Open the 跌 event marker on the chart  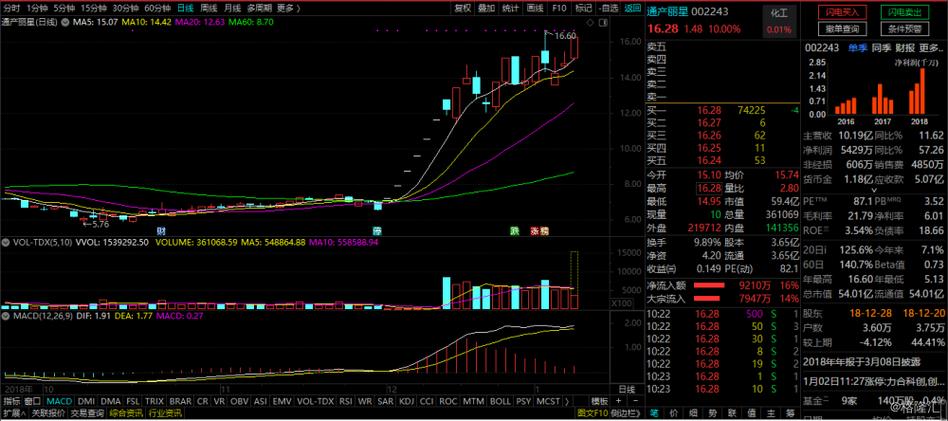pyautogui.click(x=513, y=230)
